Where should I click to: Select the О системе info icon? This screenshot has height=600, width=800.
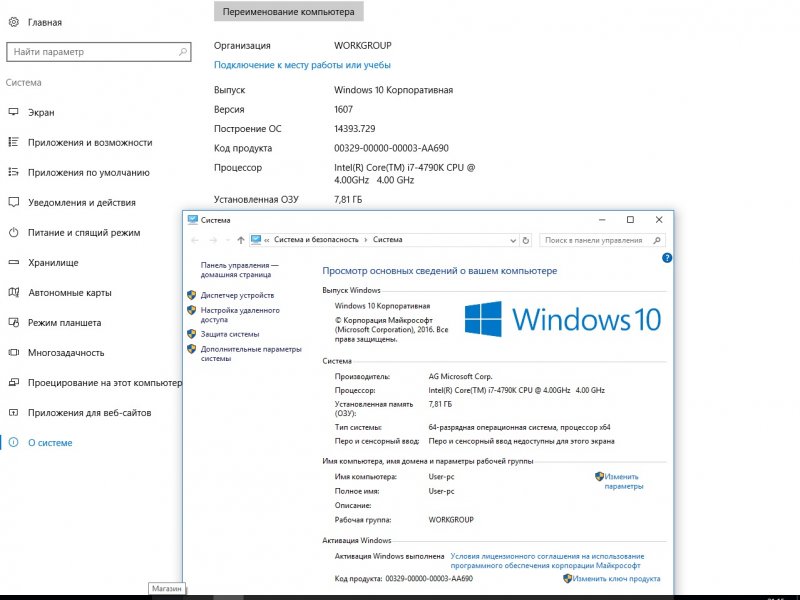click(x=14, y=442)
